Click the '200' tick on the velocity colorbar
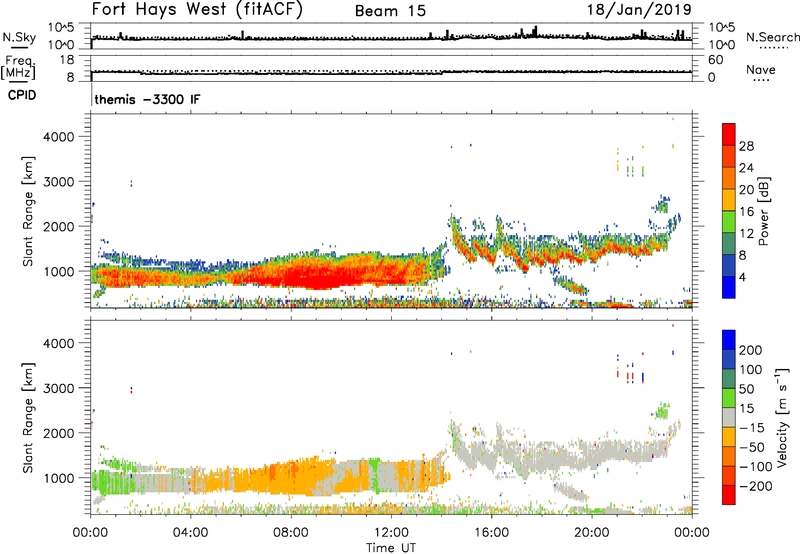 pos(751,350)
